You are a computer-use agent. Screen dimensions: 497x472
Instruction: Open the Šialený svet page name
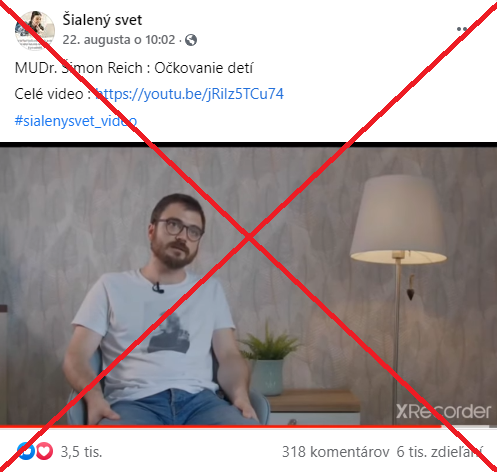102,20
